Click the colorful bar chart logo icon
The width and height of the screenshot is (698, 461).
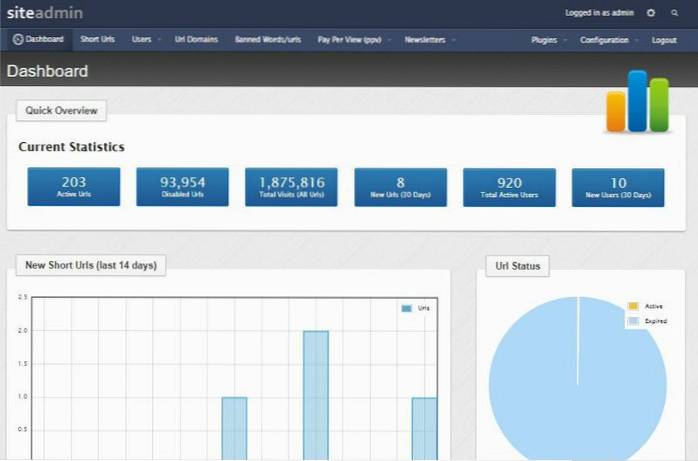[x=637, y=102]
